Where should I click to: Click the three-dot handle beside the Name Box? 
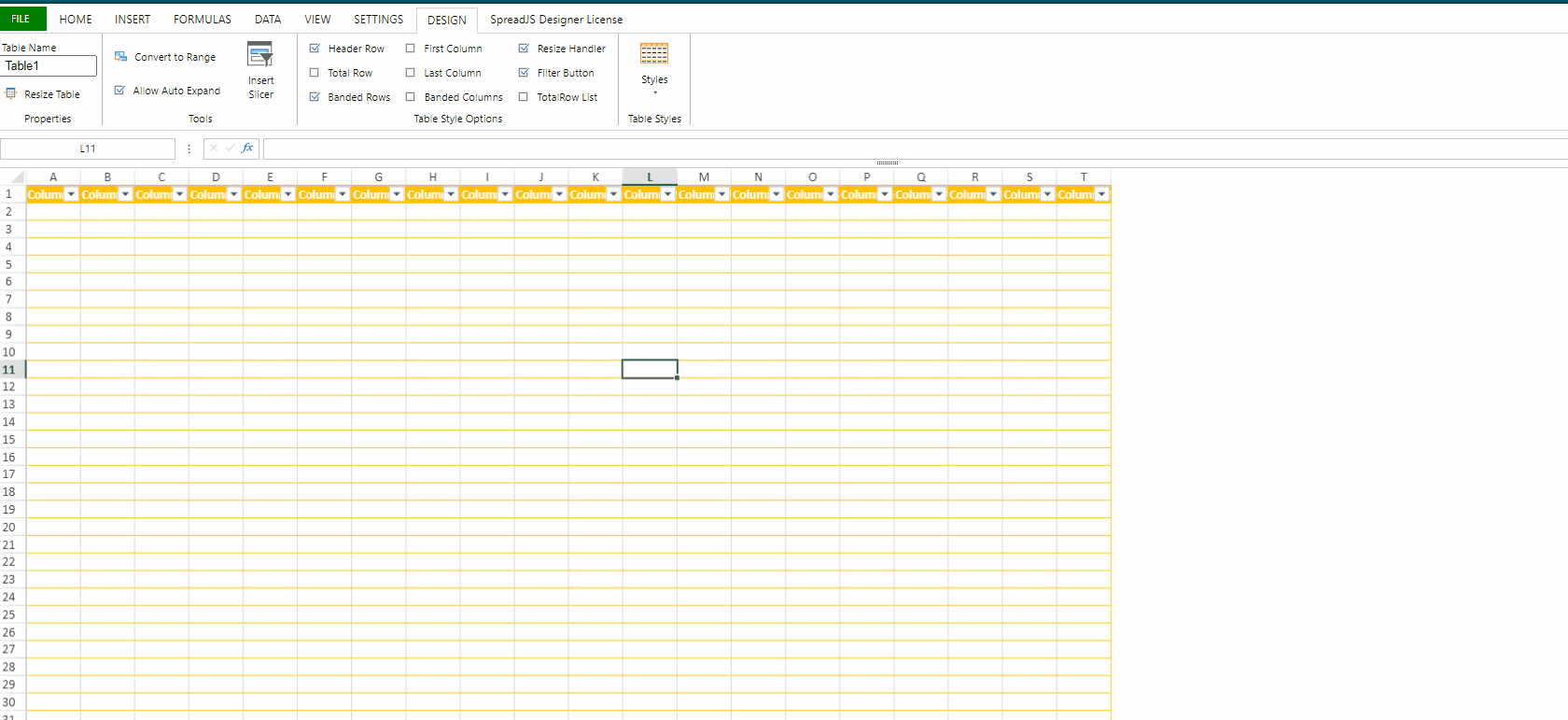189,148
